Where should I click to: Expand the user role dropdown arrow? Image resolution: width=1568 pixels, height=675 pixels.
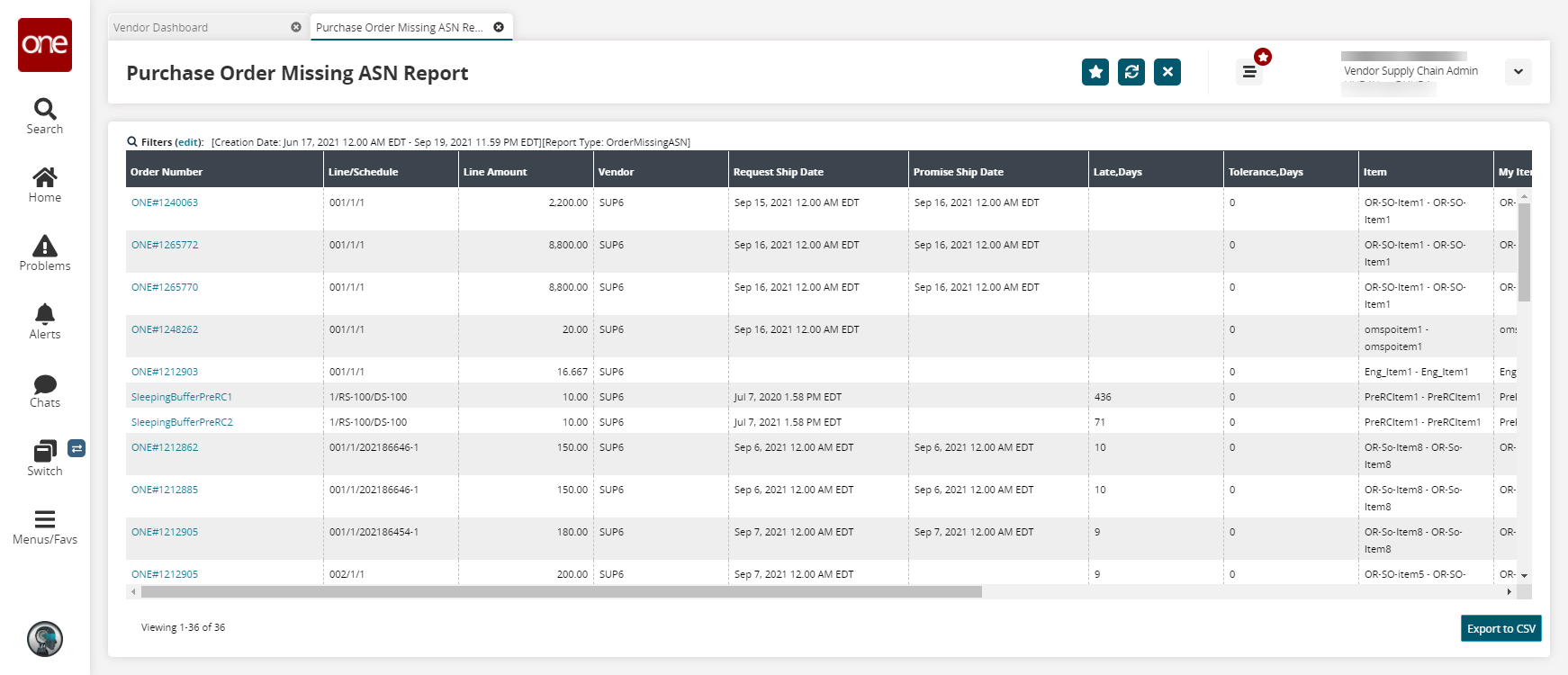tap(1518, 72)
